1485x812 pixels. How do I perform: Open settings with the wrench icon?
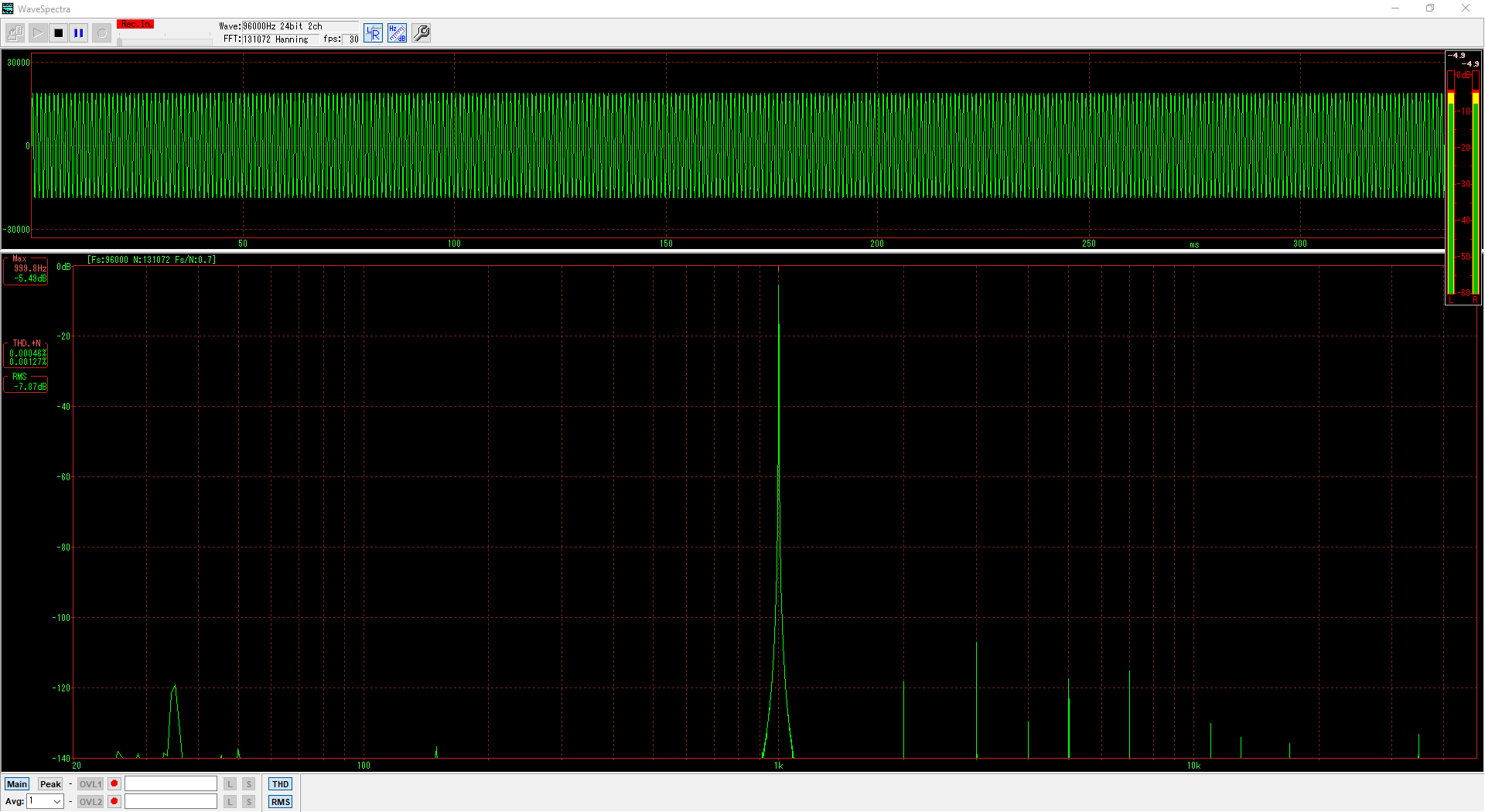(422, 33)
